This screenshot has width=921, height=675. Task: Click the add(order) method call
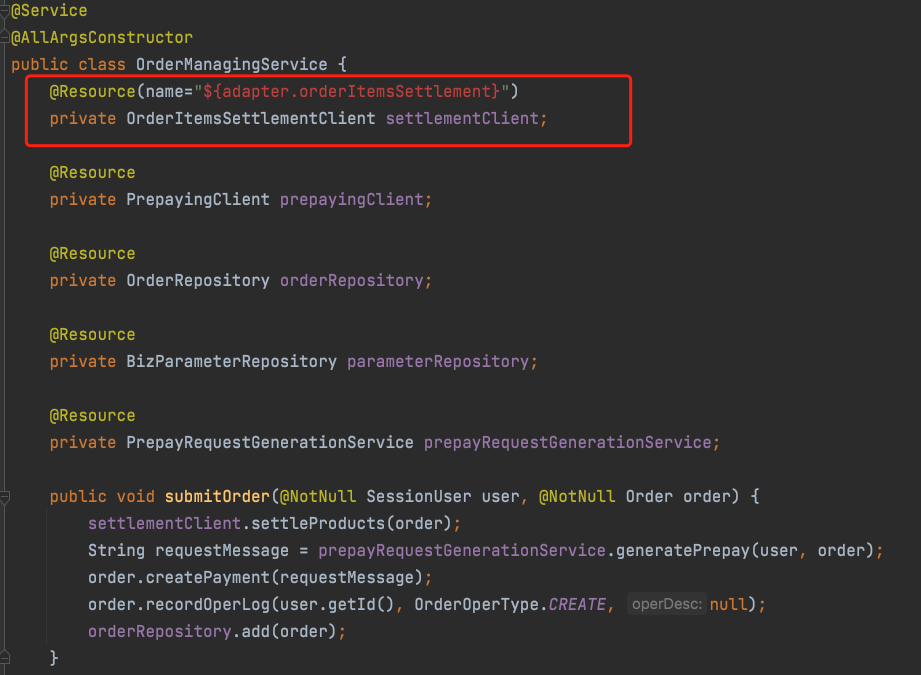pos(289,632)
